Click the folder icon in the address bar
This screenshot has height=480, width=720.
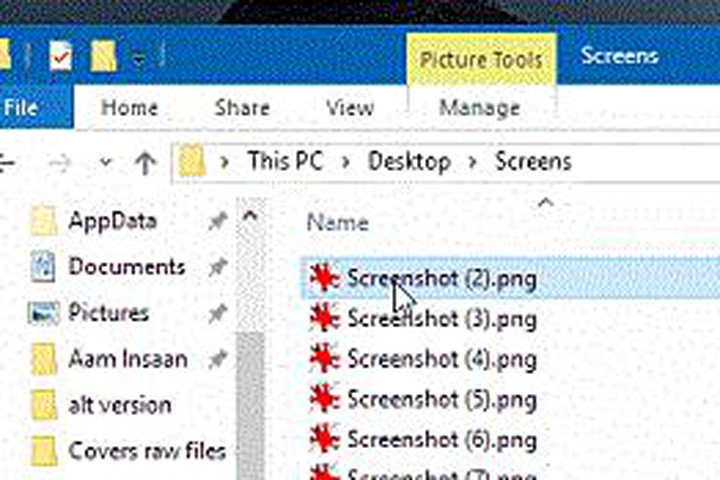click(x=191, y=161)
